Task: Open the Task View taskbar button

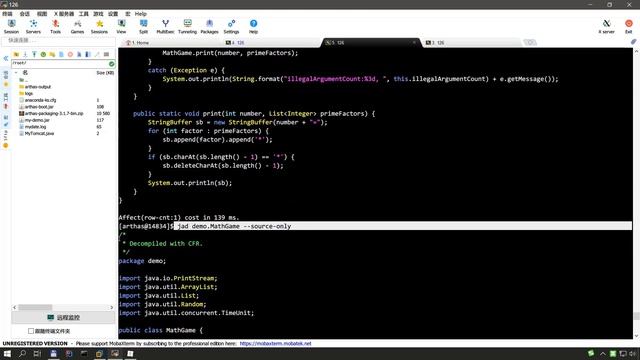Action: (37, 353)
